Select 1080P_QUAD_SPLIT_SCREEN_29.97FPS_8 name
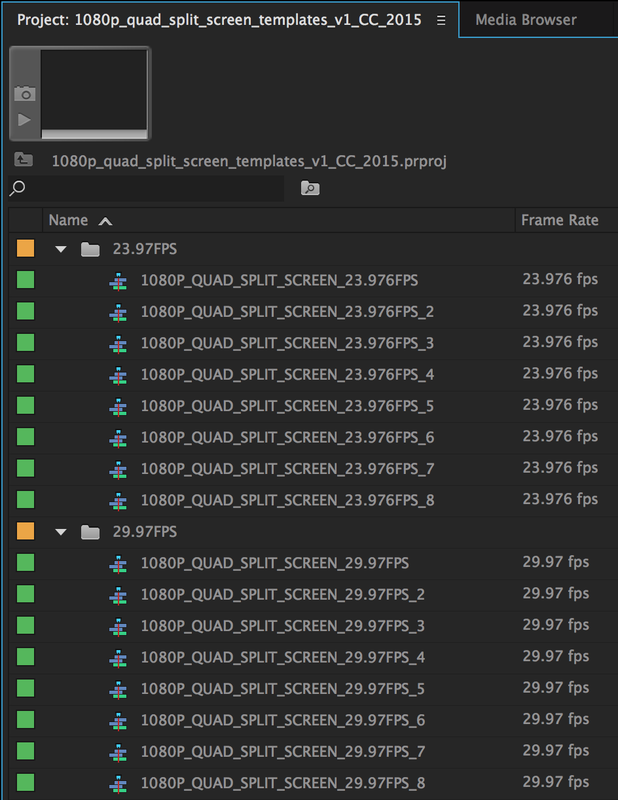The height and width of the screenshot is (800, 618). point(283,783)
